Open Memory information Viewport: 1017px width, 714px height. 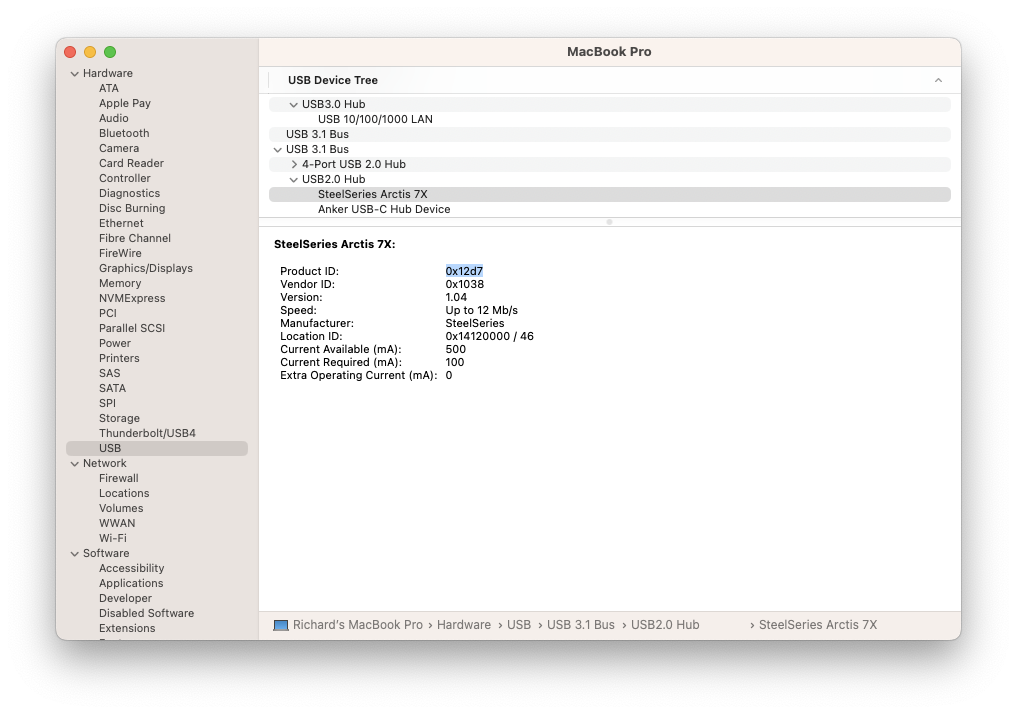[x=119, y=283]
